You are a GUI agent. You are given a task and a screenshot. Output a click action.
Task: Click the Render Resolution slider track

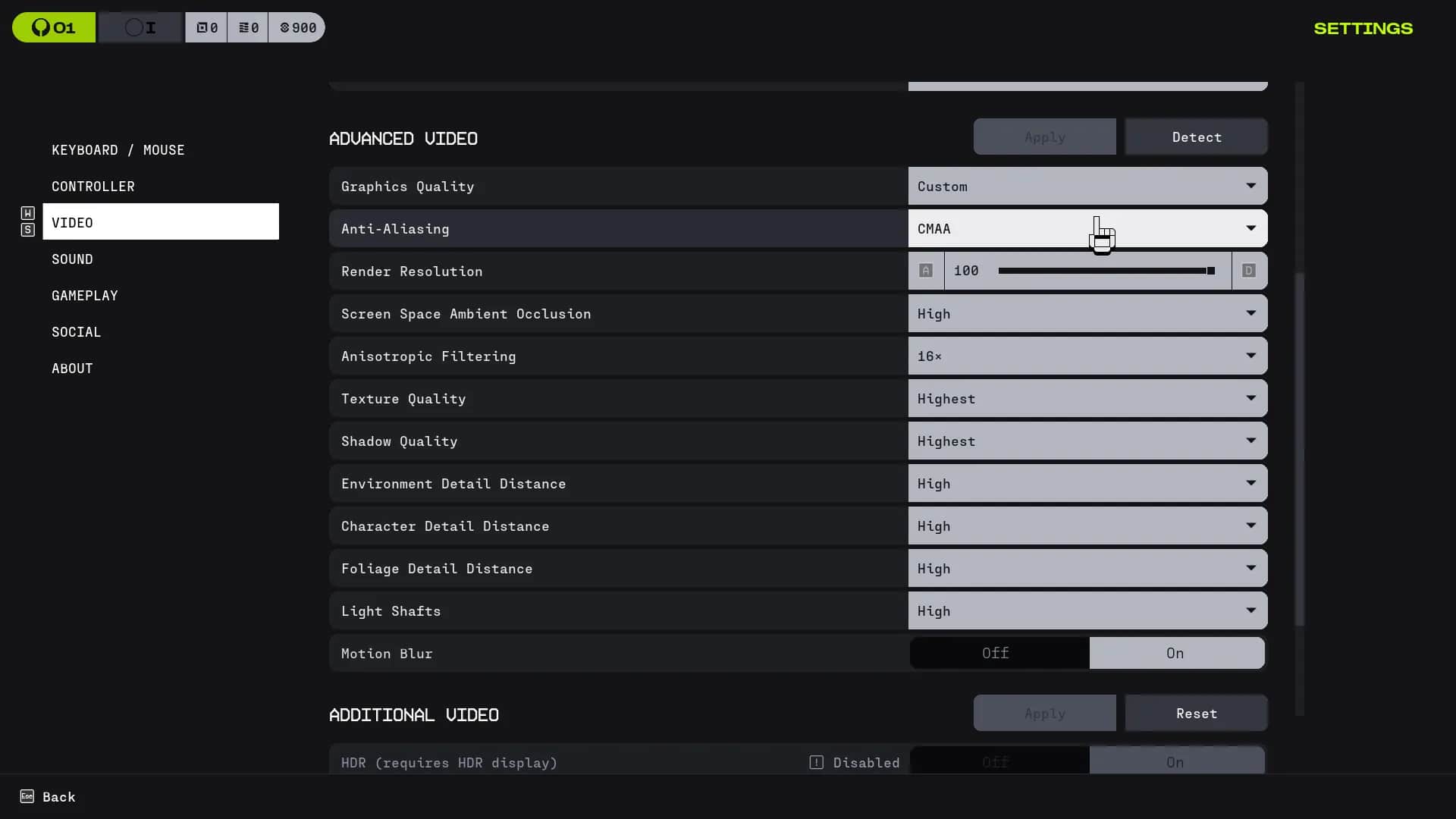(1103, 271)
